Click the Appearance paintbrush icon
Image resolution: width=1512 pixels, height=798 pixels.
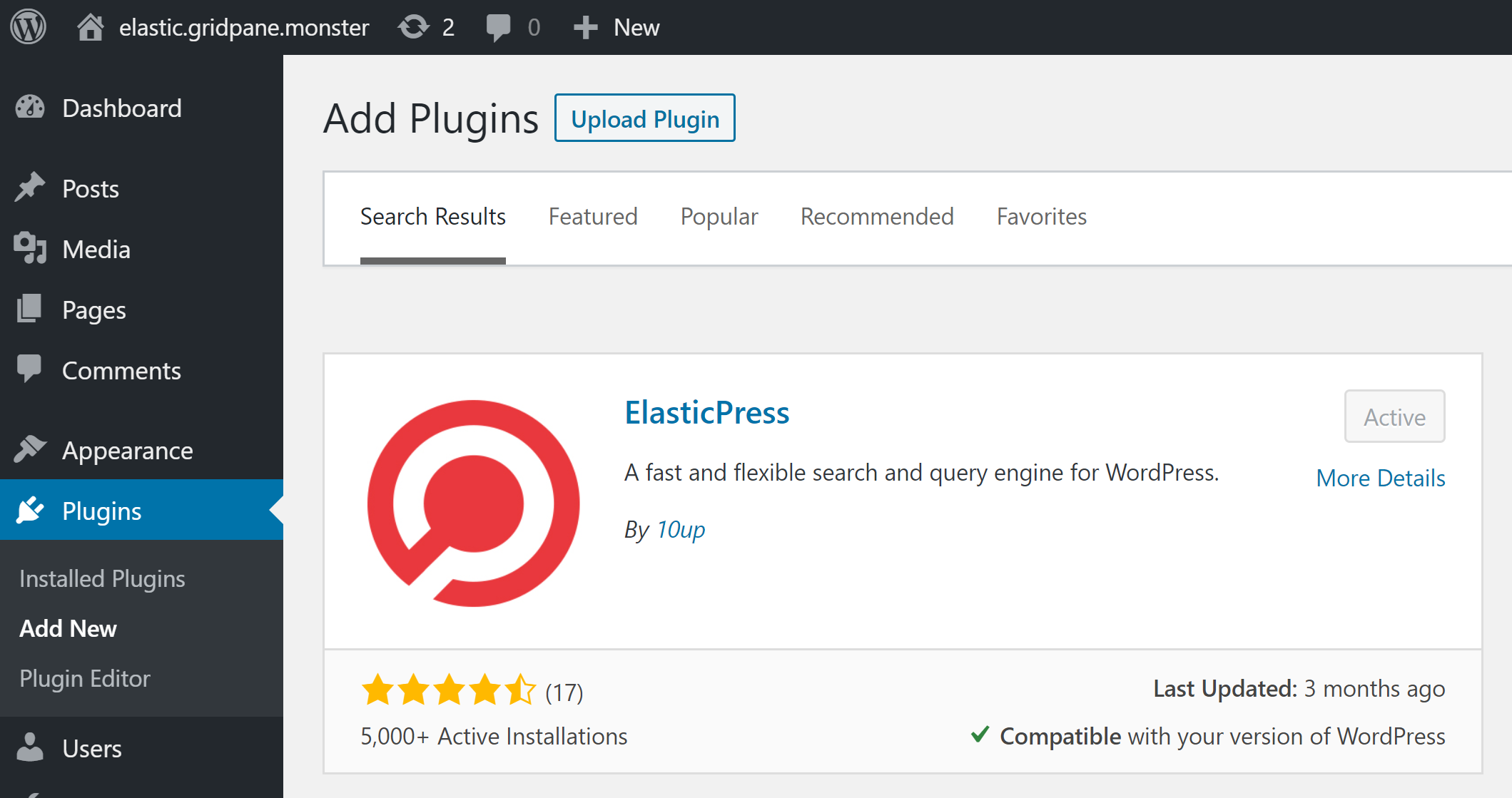pos(29,449)
